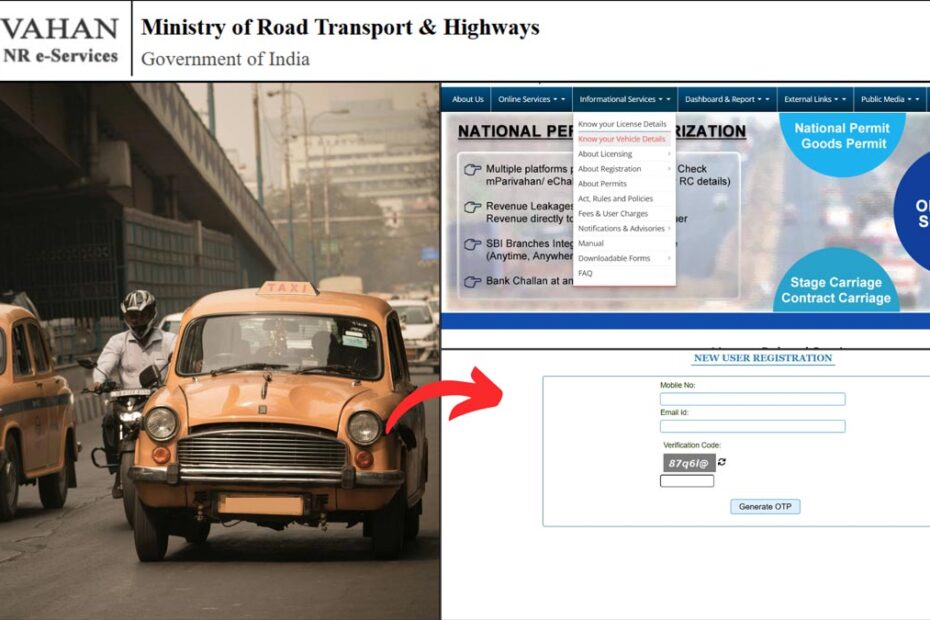Choose Know your Vehicle Details

pos(622,139)
